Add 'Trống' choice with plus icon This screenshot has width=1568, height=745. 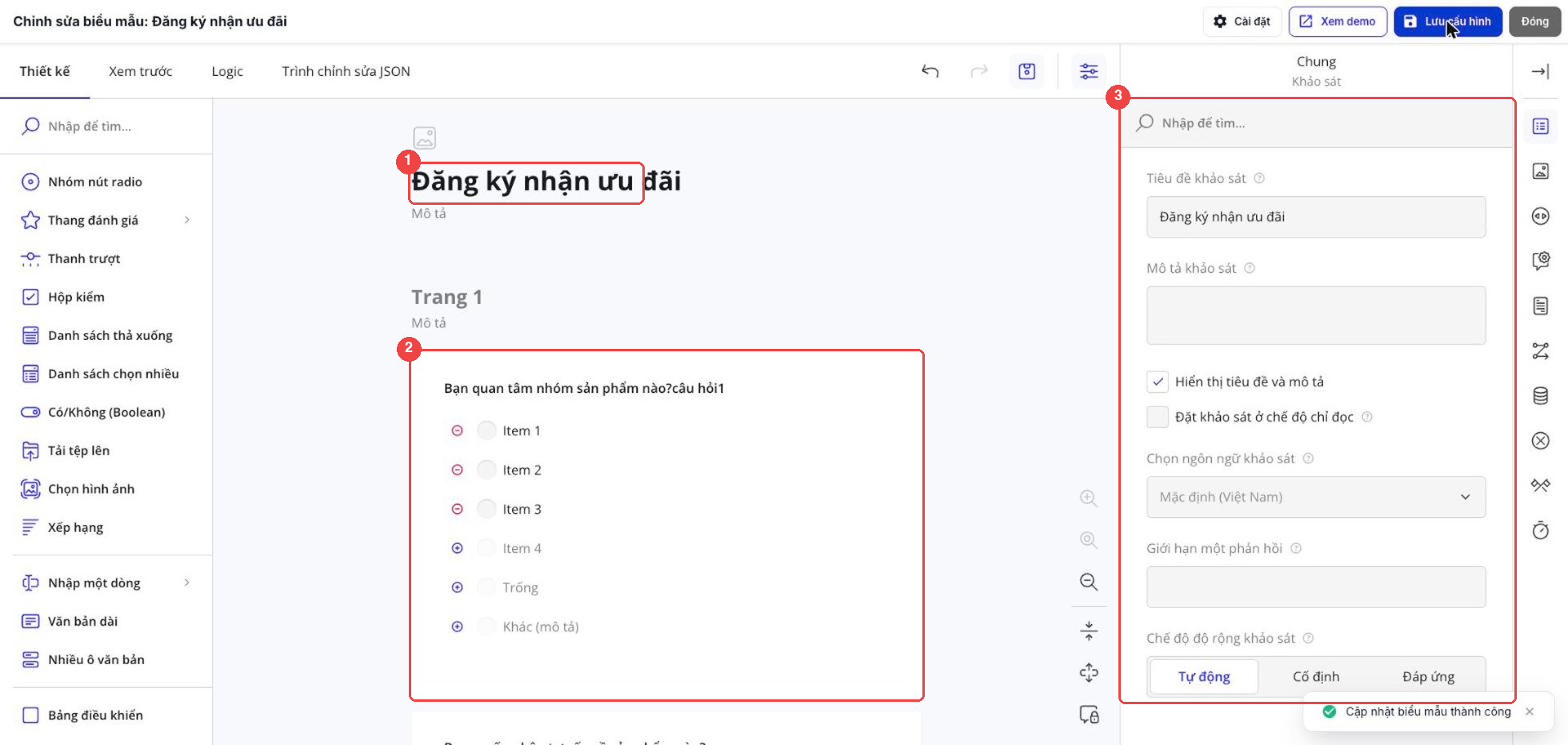coord(457,587)
